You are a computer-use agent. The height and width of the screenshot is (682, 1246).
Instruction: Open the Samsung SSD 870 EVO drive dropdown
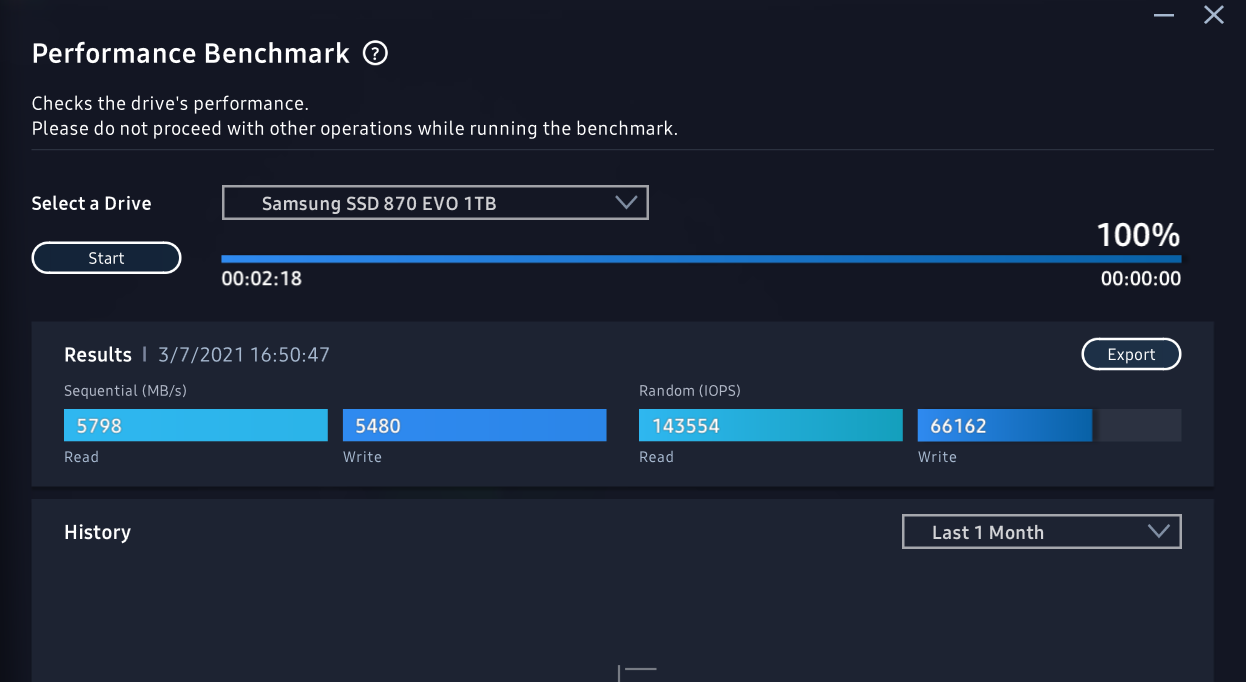click(435, 203)
